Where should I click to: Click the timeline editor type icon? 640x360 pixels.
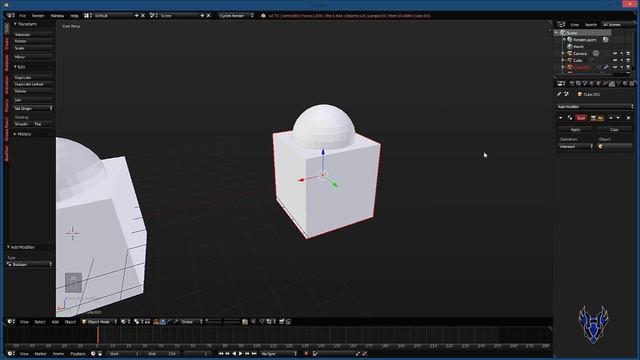pos(10,353)
